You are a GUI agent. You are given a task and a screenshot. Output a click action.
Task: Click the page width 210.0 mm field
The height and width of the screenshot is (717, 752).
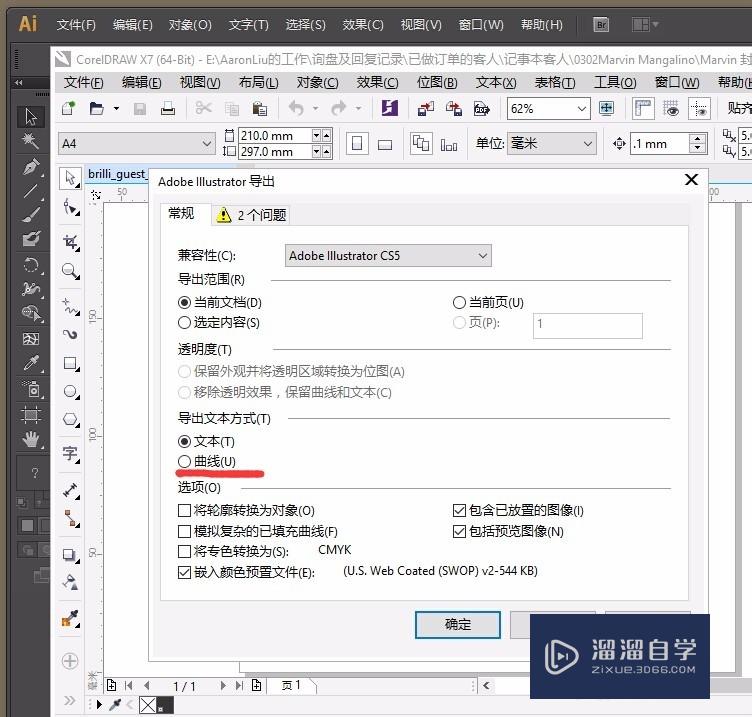point(275,136)
